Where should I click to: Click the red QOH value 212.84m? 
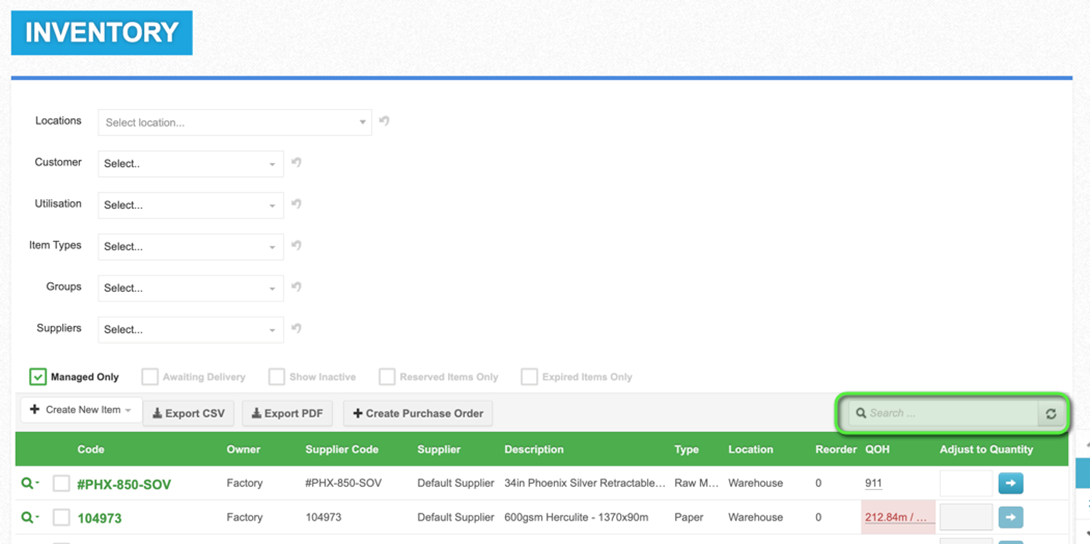coord(897,518)
